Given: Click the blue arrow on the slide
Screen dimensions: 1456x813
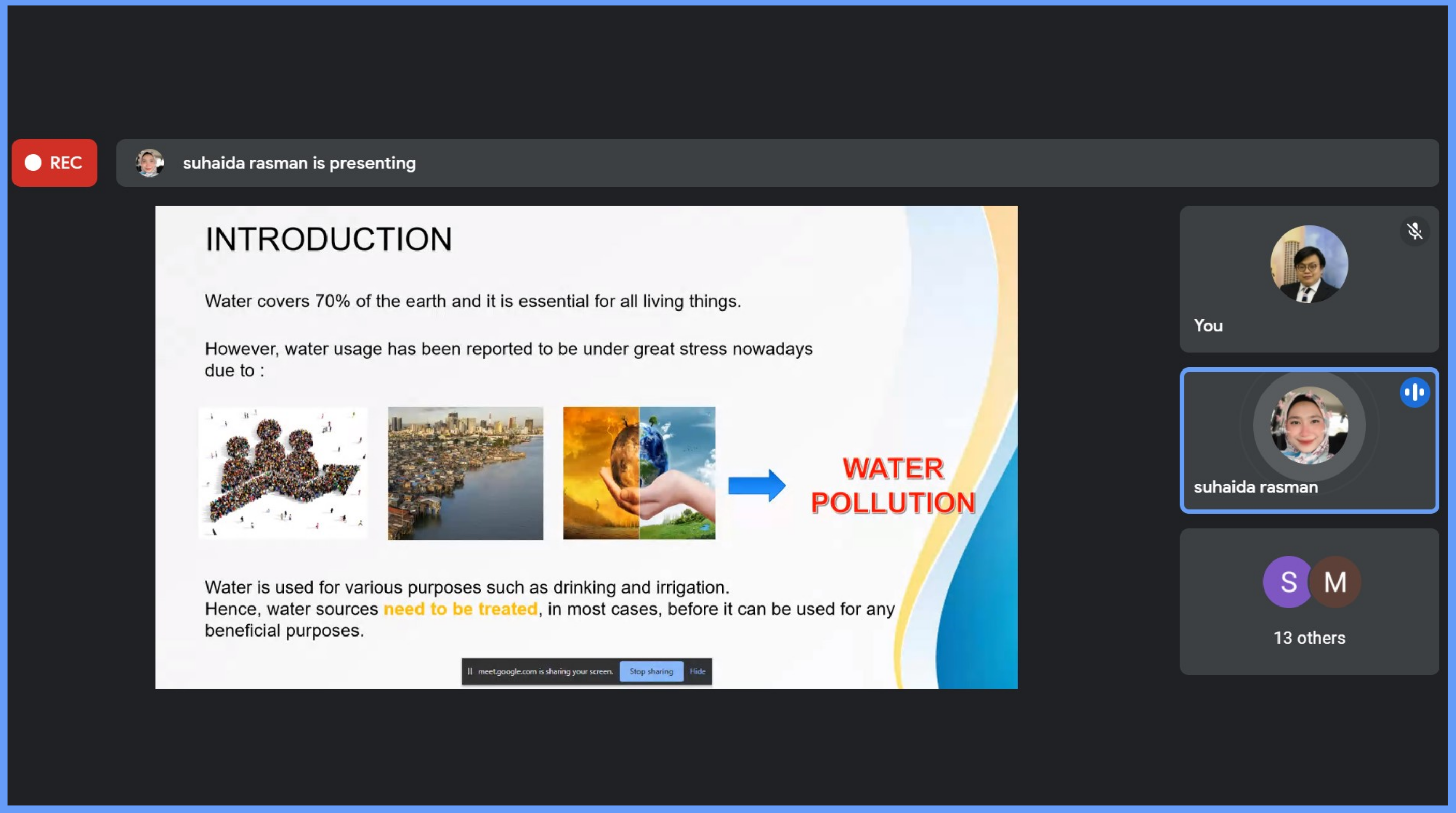Looking at the screenshot, I should (x=756, y=485).
